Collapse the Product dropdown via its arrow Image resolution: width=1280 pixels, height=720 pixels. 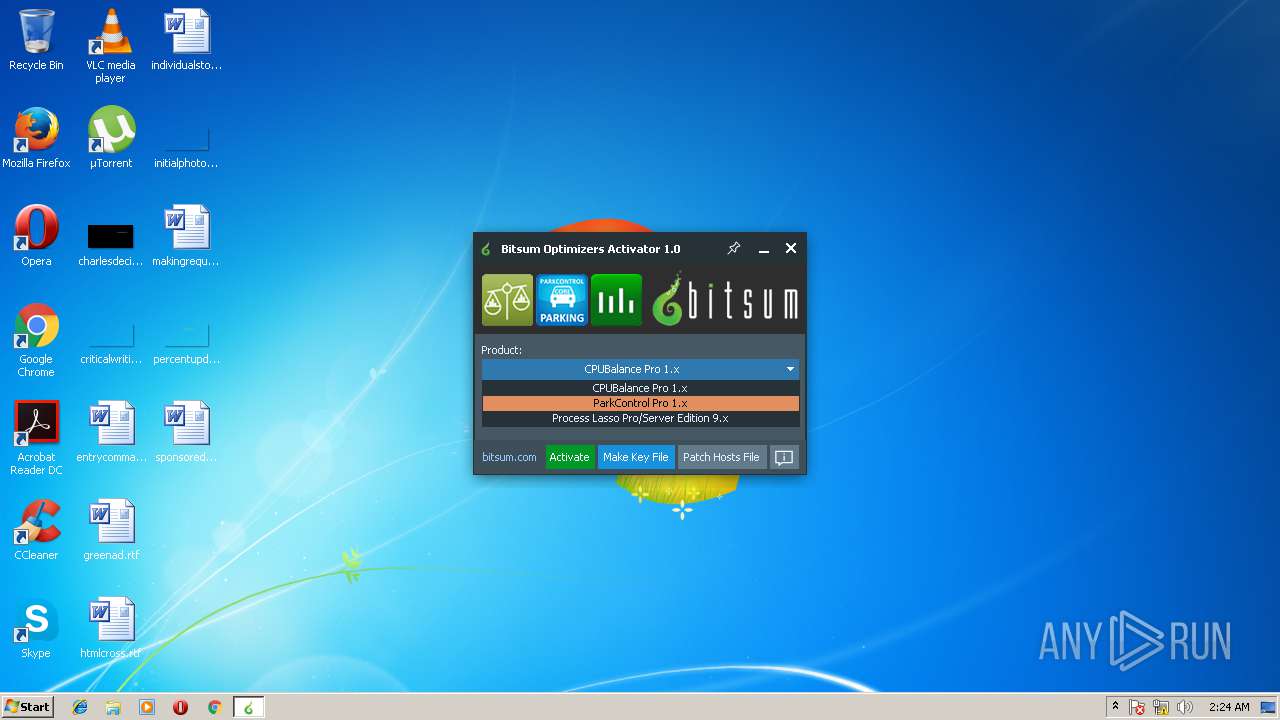tap(790, 369)
